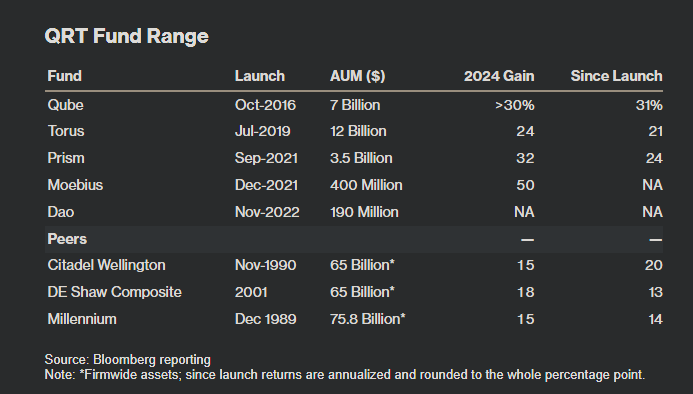Image resolution: width=693 pixels, height=394 pixels.
Task: Click the 2024 Gain column header
Action: tap(499, 76)
